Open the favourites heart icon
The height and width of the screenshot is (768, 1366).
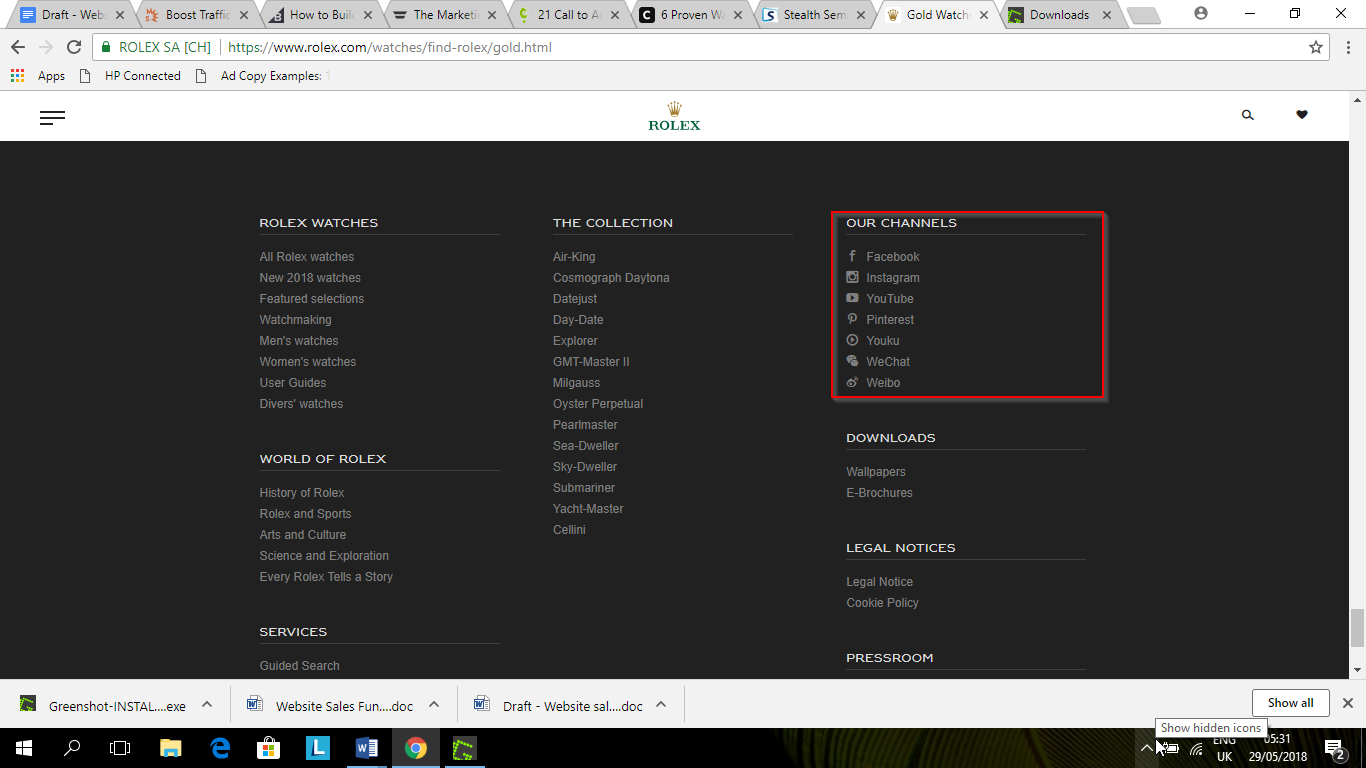point(1301,115)
